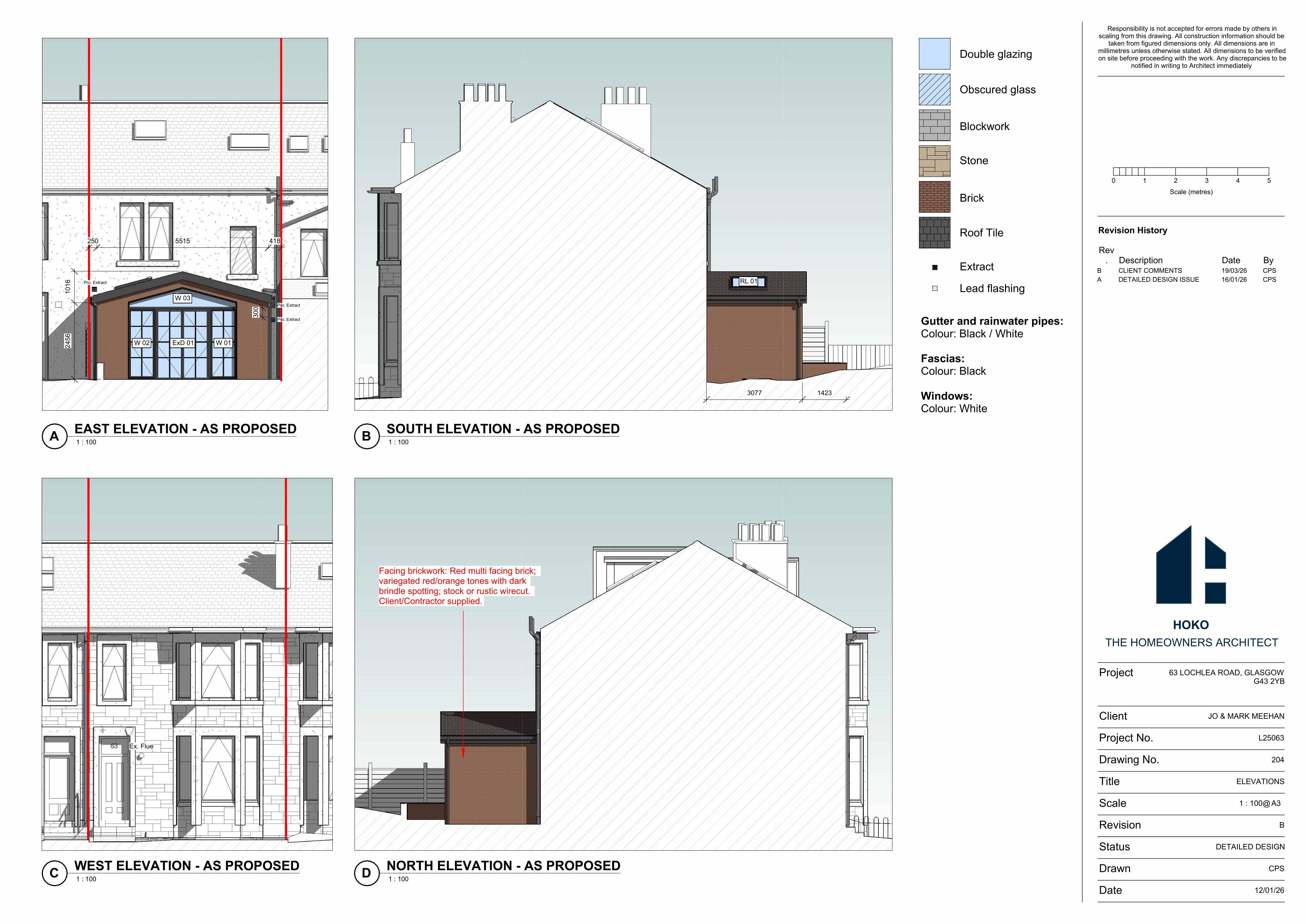Viewport: 1306px width, 924px height.
Task: Click the HOKO house logo
Action: pos(1191,564)
